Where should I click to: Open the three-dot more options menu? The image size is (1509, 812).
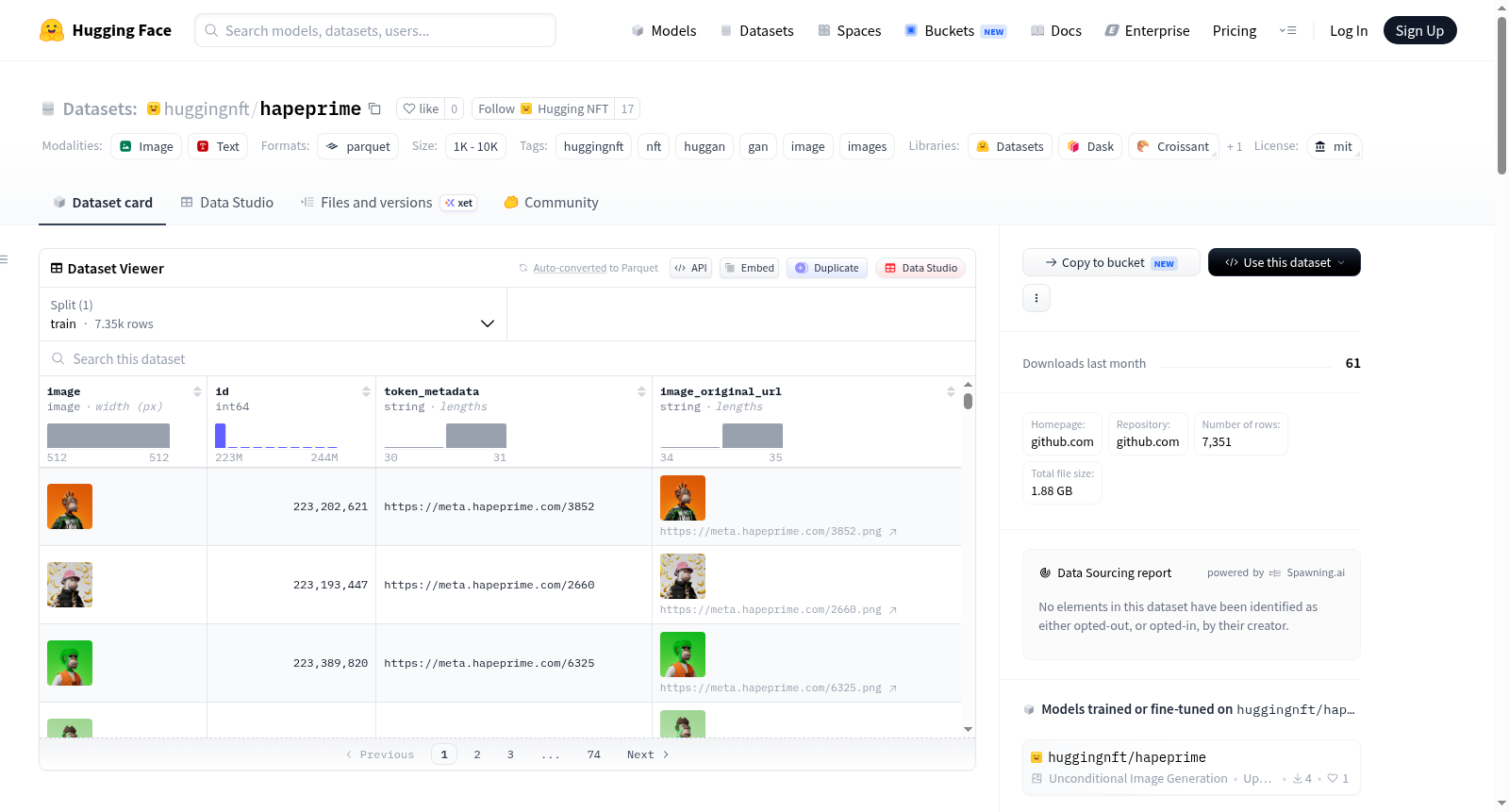tap(1036, 298)
